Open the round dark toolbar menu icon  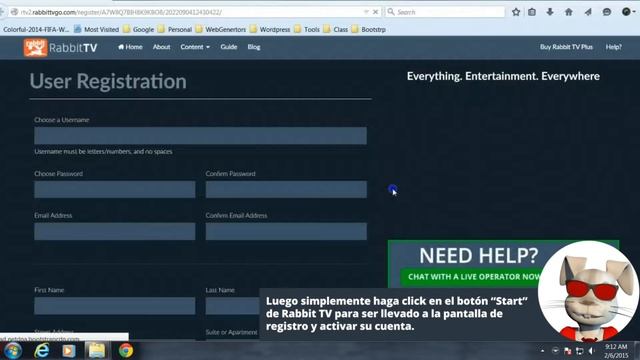point(627,12)
